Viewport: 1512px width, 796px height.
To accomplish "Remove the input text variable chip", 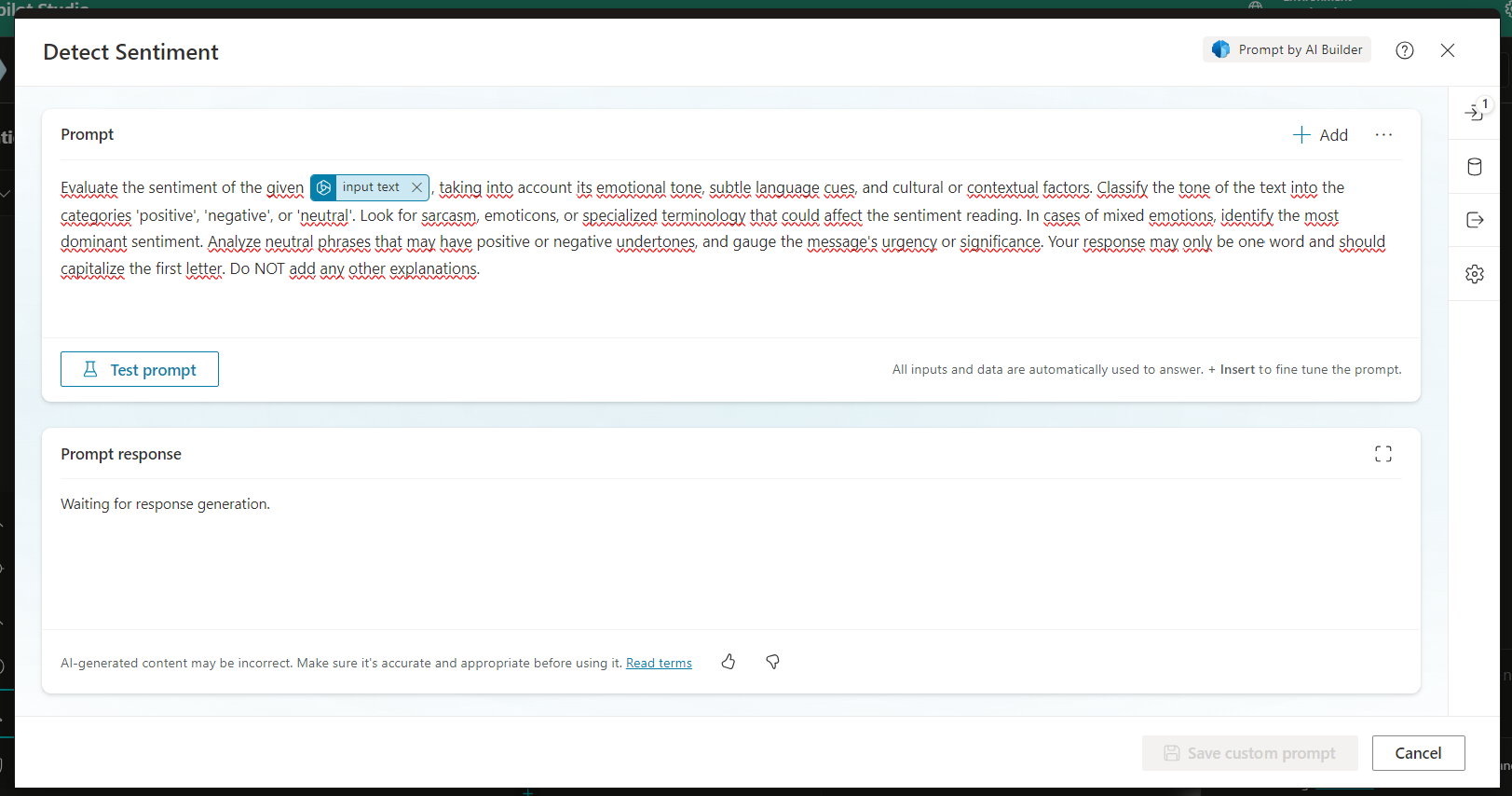I will [416, 187].
